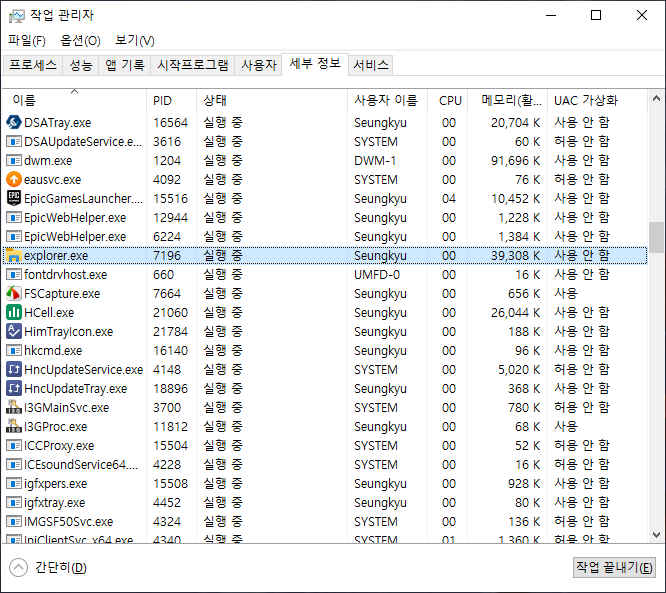Click the HimTrayIcon.exe icon

[x=14, y=331]
